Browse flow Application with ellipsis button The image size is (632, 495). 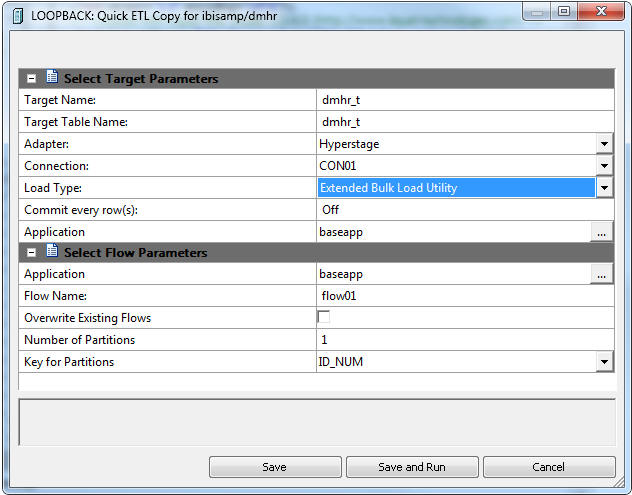(601, 274)
